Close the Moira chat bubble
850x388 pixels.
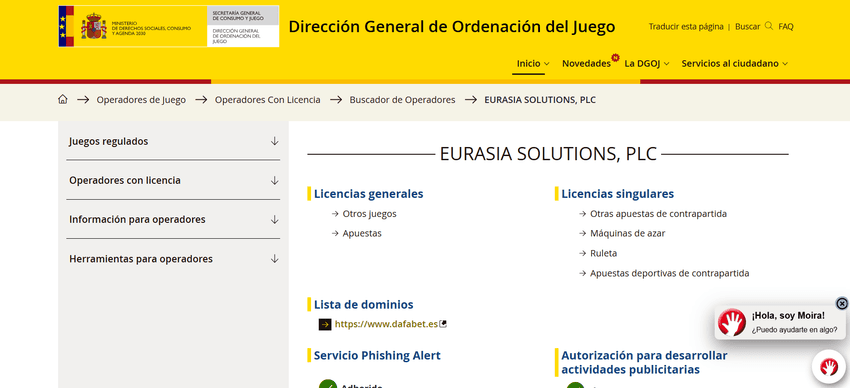[x=841, y=303]
